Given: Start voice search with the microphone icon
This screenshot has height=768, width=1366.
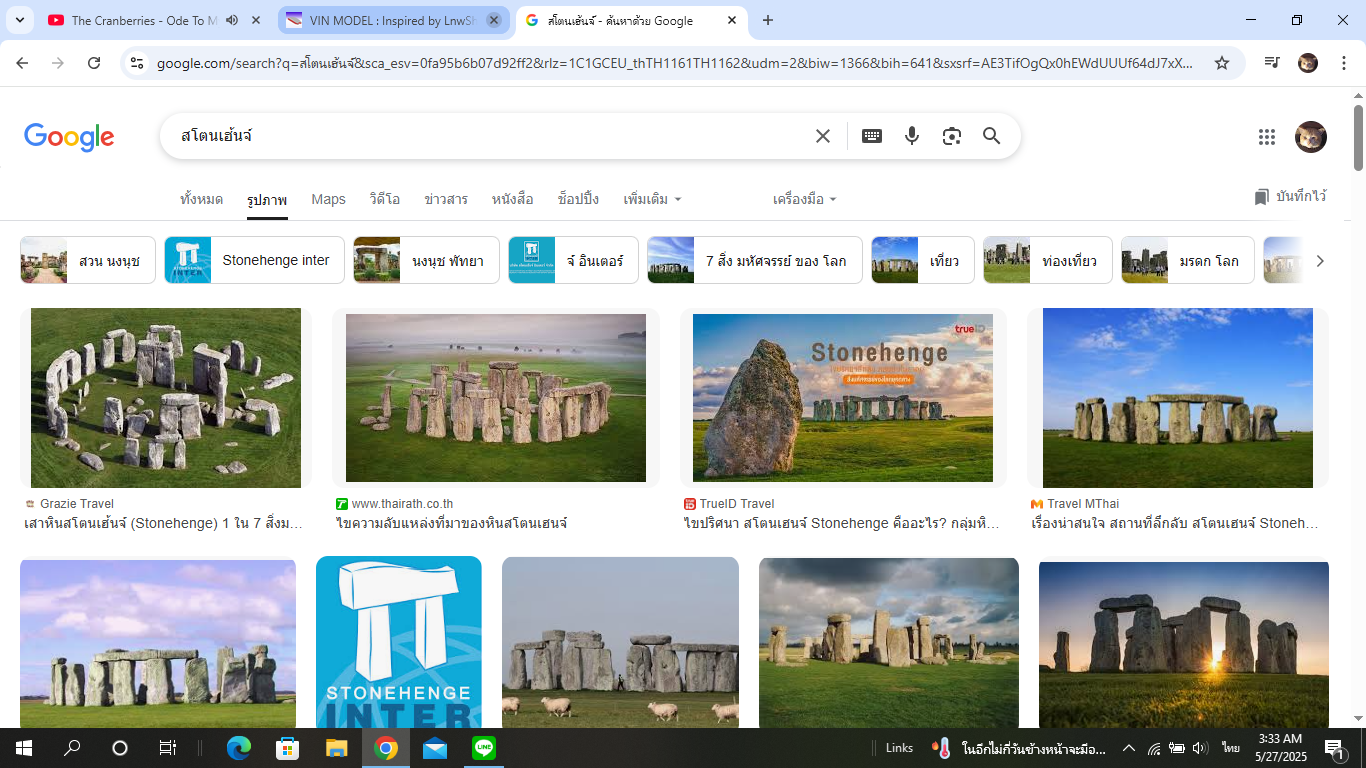Looking at the screenshot, I should [x=911, y=136].
